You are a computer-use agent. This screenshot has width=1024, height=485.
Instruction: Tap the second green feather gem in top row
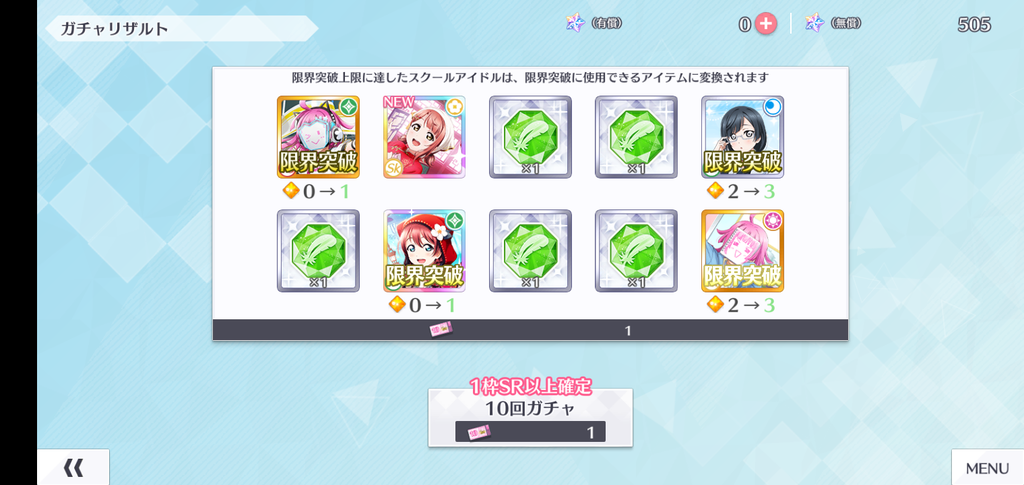coord(636,137)
